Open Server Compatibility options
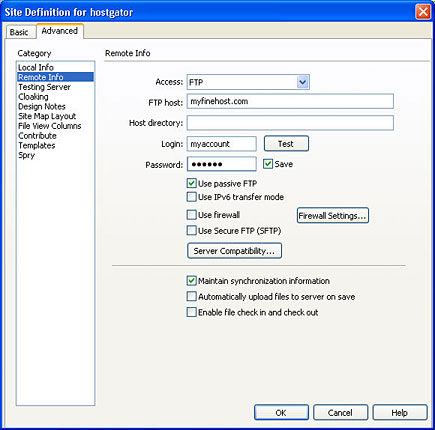Screen dimensions: 435x430 [234, 251]
